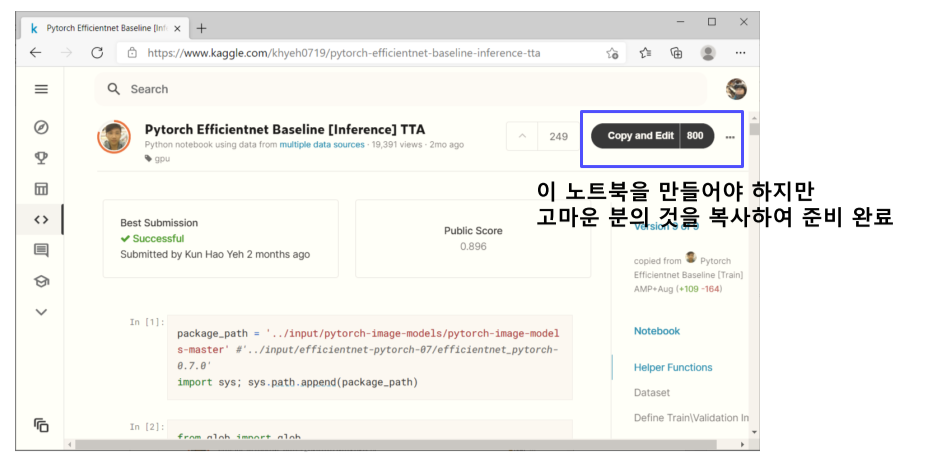
Task: Reload the page with the refresh icon
Action: 97,53
